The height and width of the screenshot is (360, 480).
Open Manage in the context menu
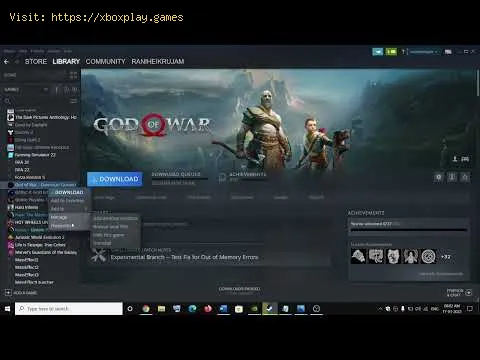69,217
